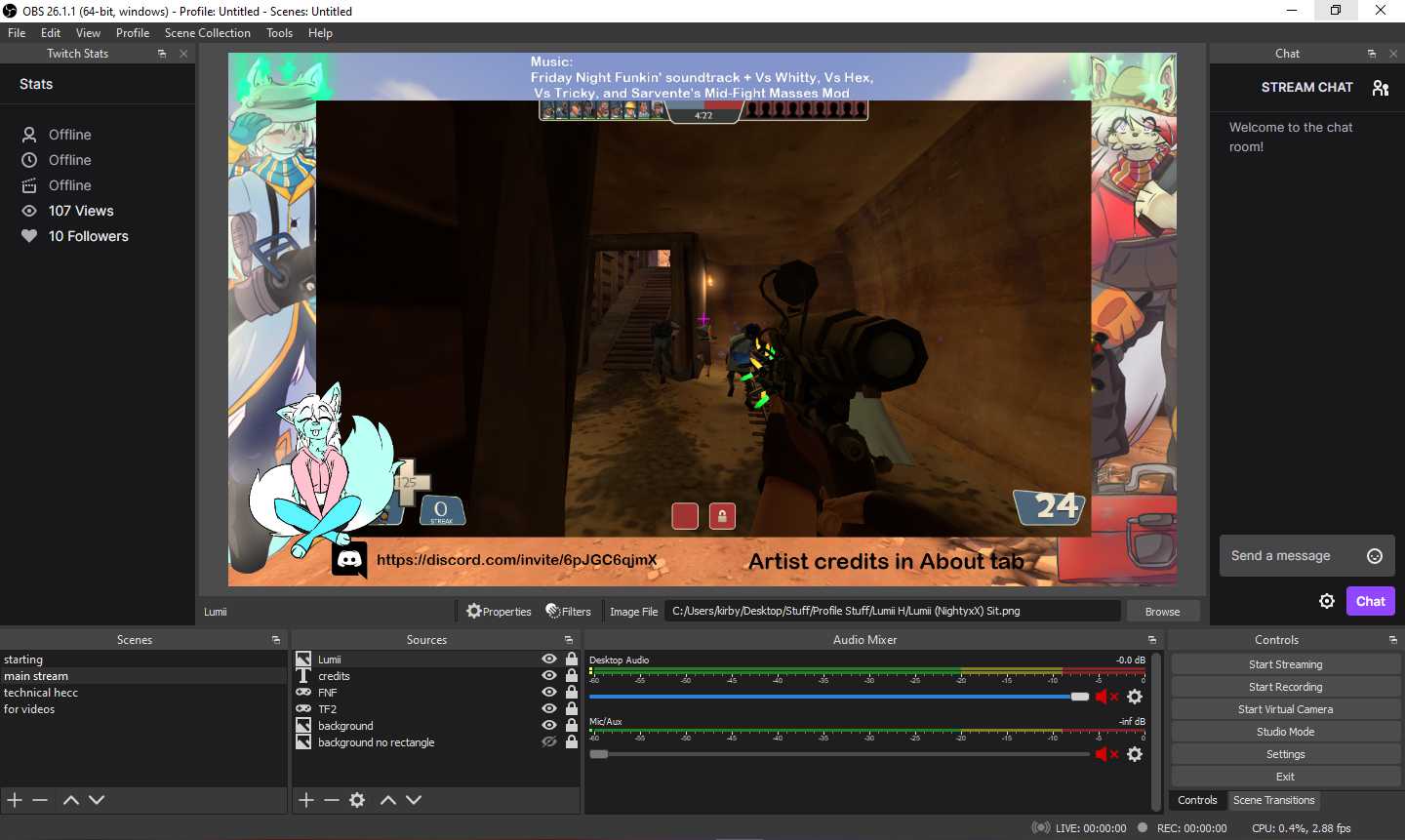
Task: Enable Studio Mode
Action: click(1286, 732)
